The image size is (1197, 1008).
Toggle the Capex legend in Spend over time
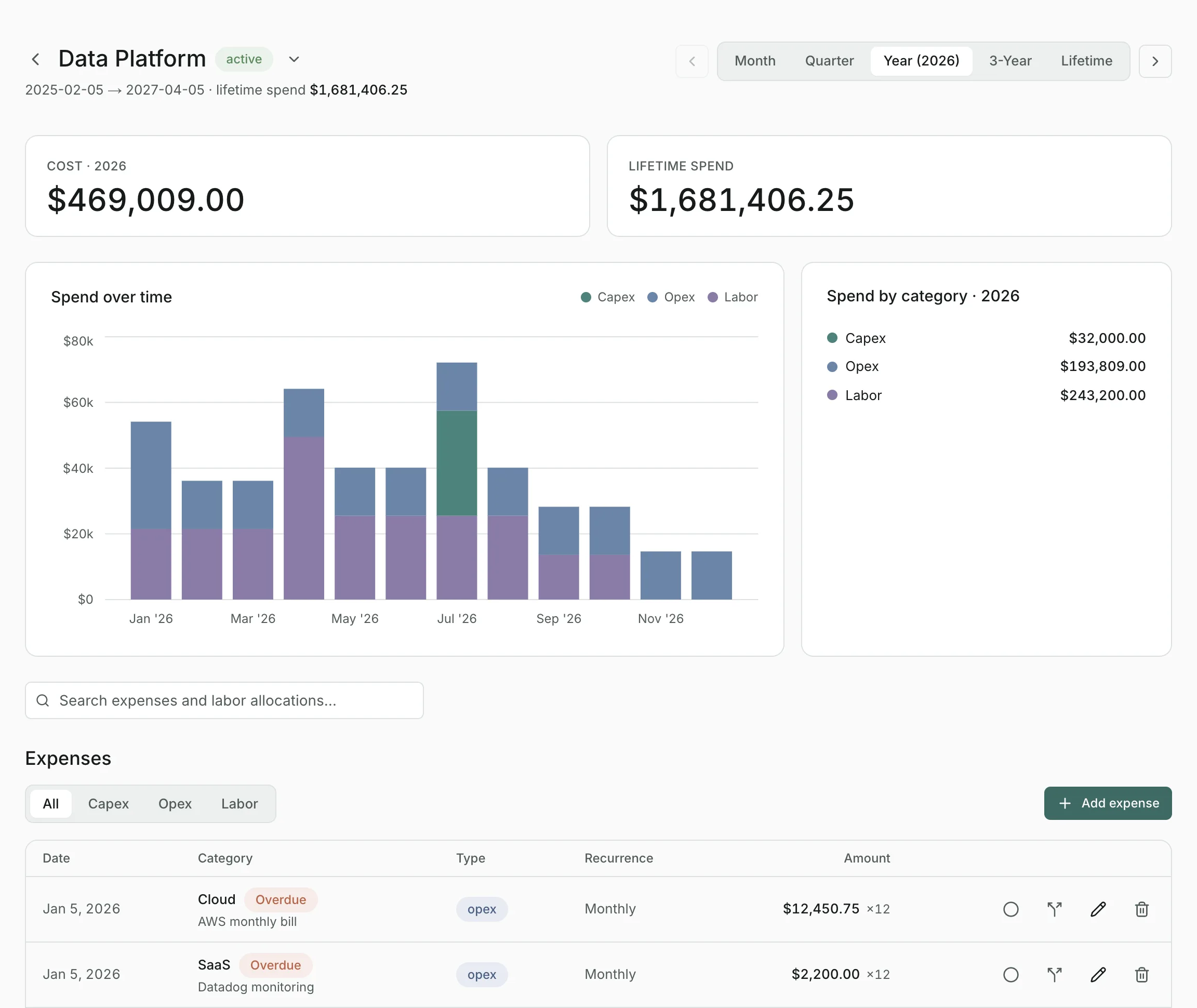pos(607,297)
